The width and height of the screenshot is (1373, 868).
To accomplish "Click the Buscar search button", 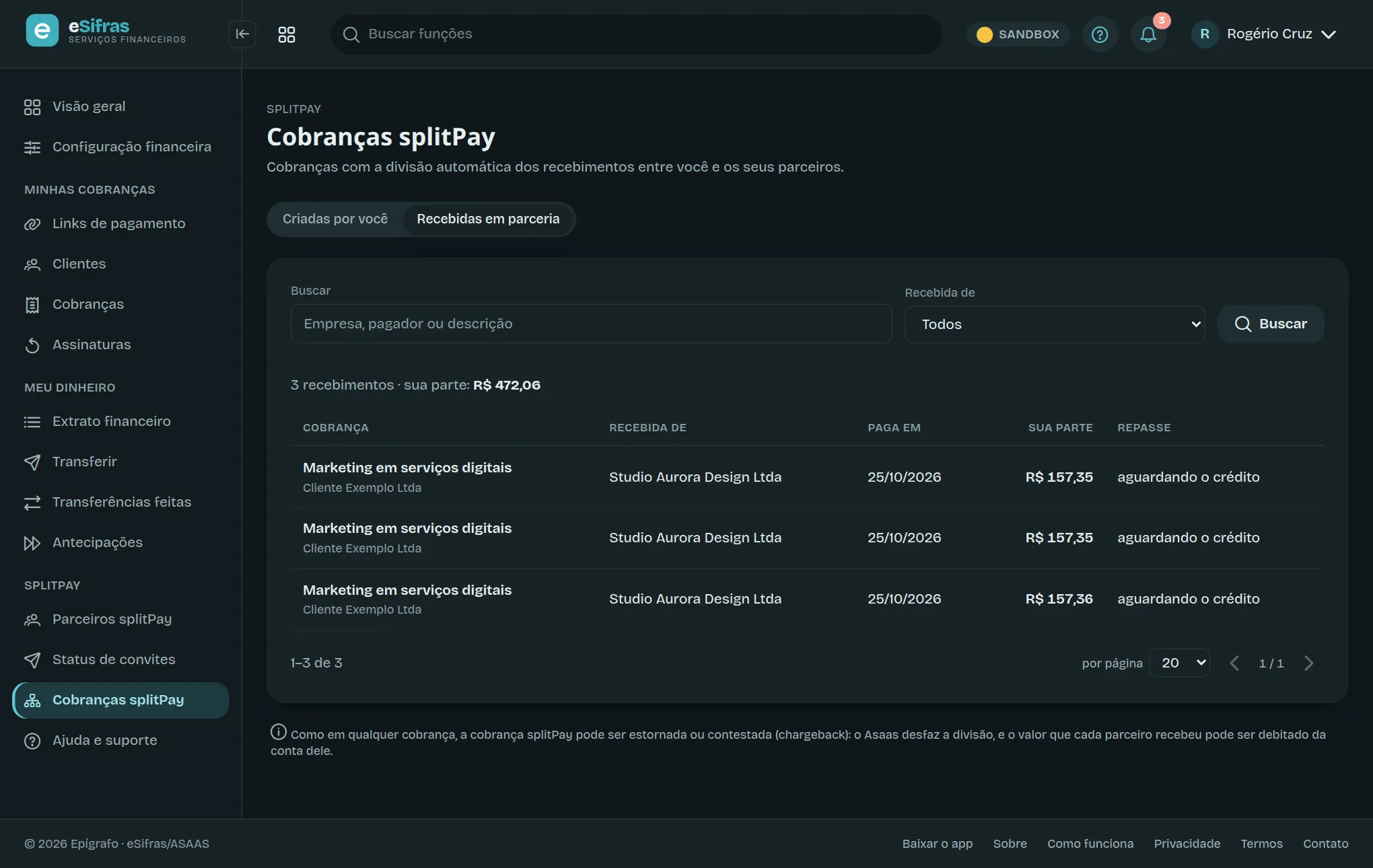I will pyautogui.click(x=1271, y=324).
